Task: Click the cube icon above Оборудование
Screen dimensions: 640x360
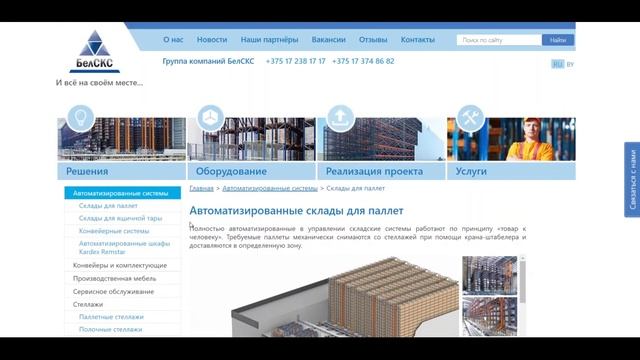Action: point(210,118)
